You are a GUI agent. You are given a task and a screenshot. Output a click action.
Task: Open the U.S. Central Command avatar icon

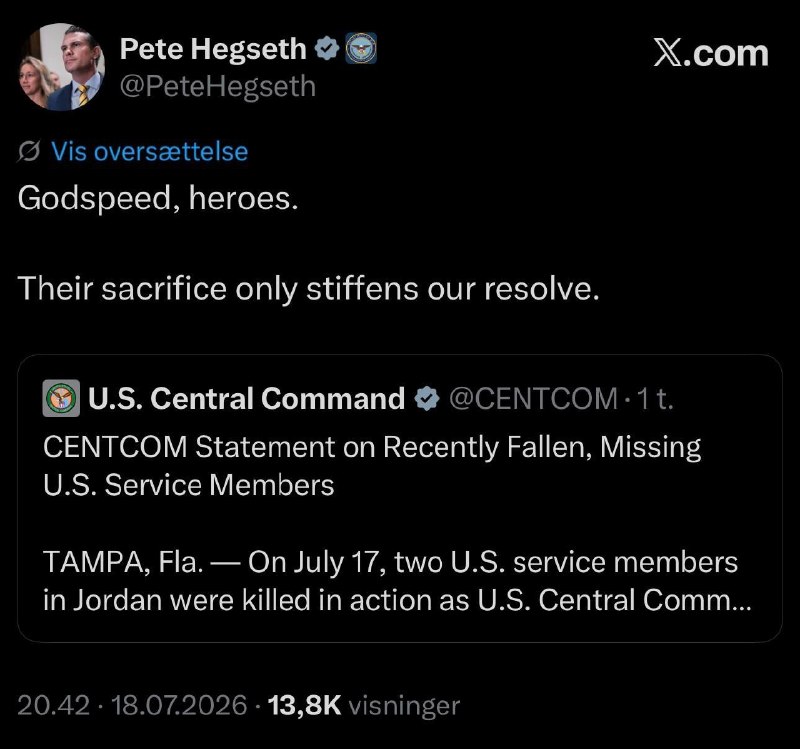pyautogui.click(x=61, y=398)
